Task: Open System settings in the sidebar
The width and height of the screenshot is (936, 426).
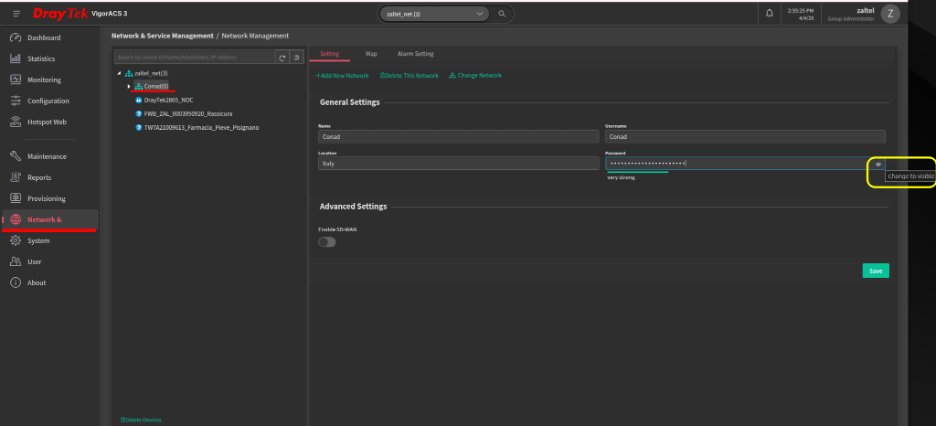Action: (38, 240)
